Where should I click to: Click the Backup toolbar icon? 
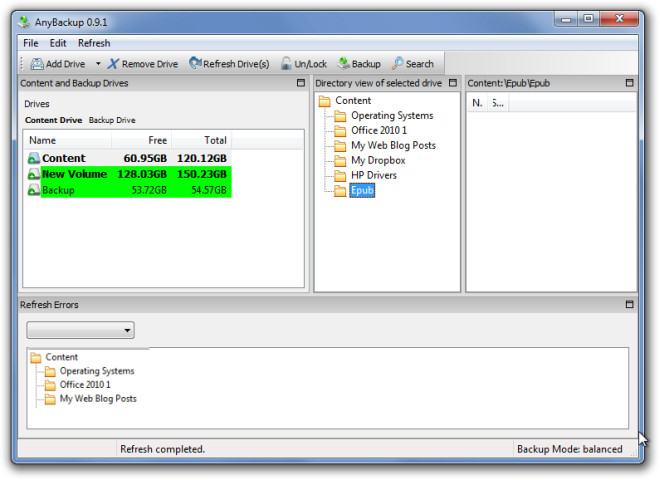click(344, 64)
